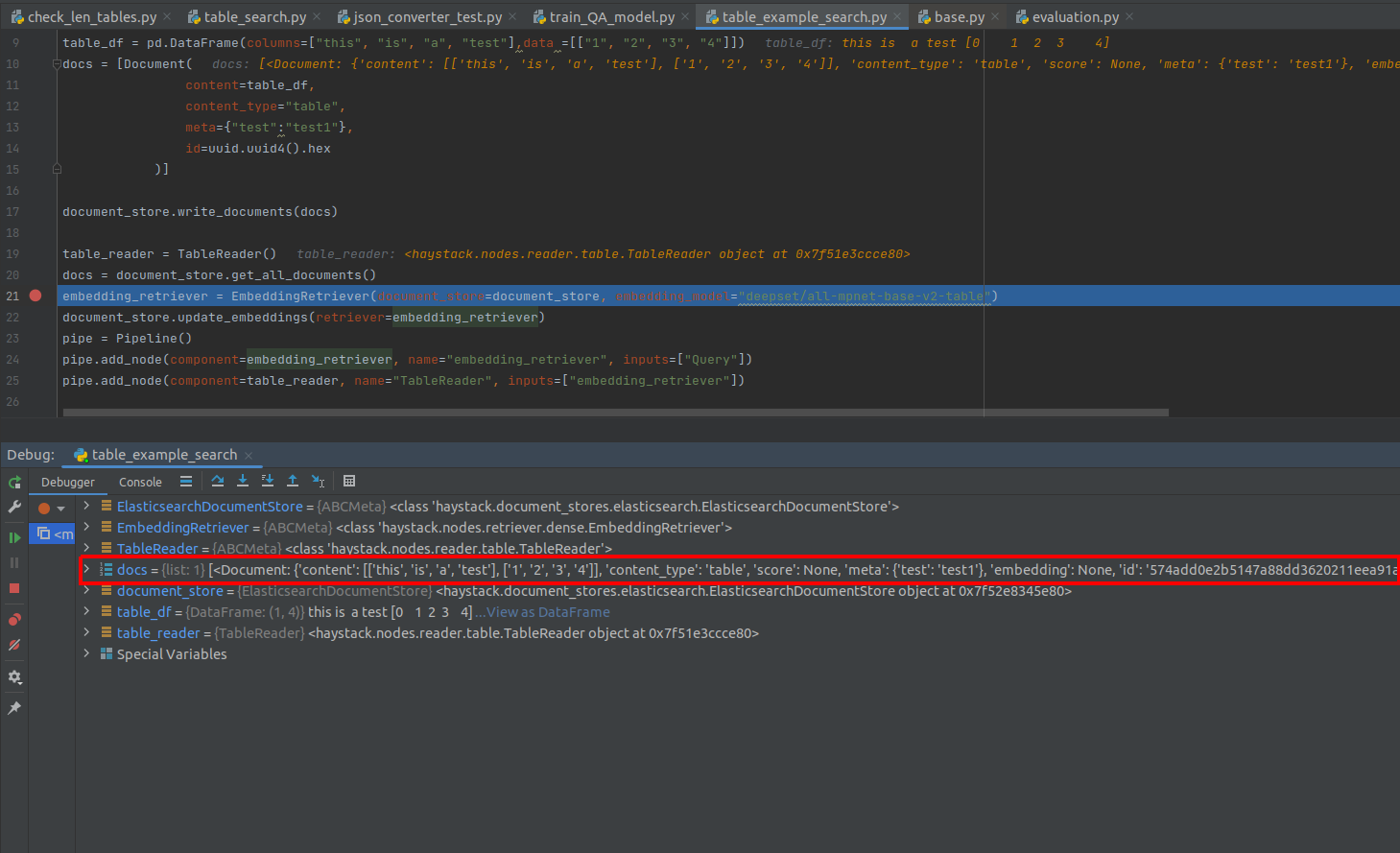Remove the breakpoint on line 21
This screenshot has width=1400, height=853.
tap(36, 296)
